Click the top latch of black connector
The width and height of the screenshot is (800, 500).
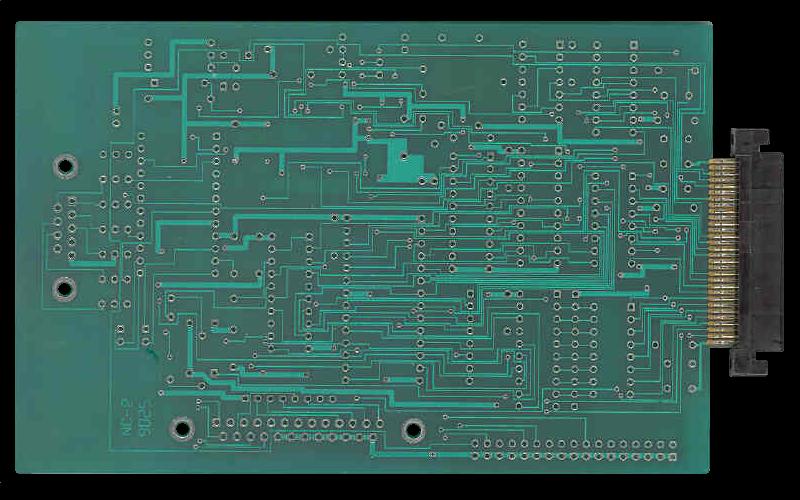(x=748, y=141)
